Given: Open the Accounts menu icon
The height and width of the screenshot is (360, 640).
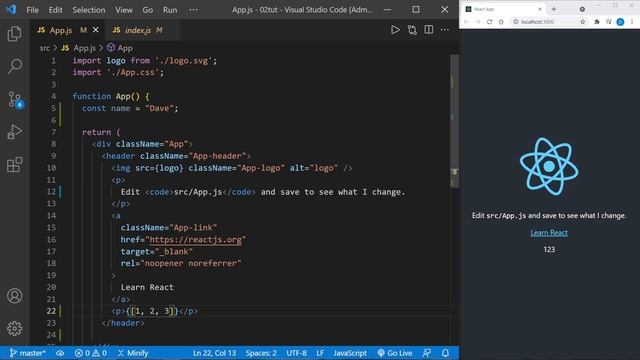Looking at the screenshot, I should click(x=15, y=296).
